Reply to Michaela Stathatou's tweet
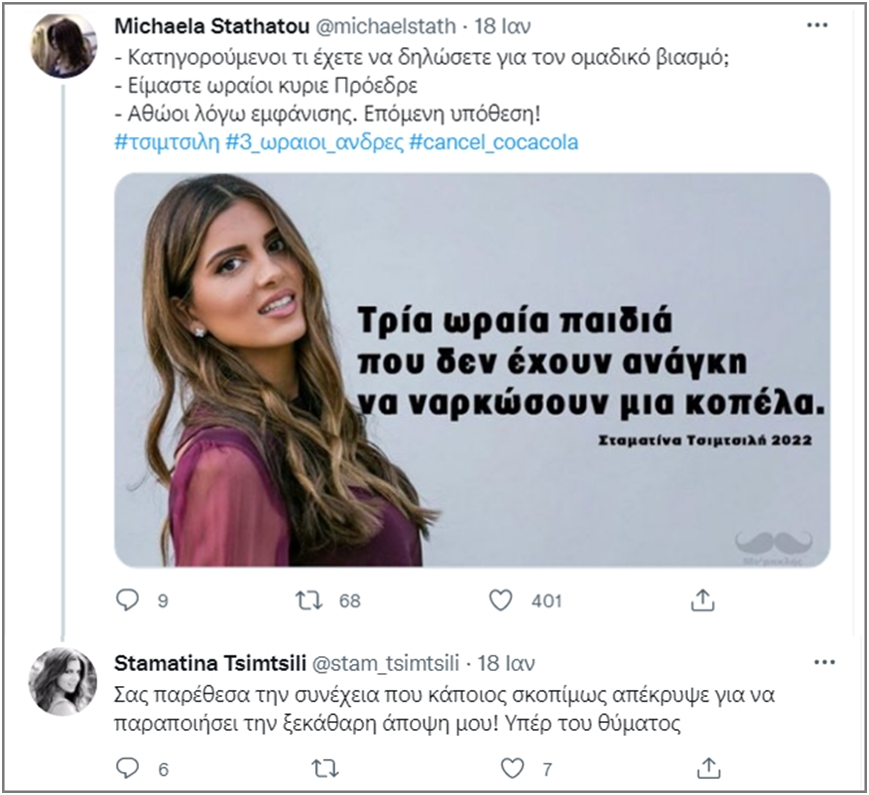 tap(127, 600)
